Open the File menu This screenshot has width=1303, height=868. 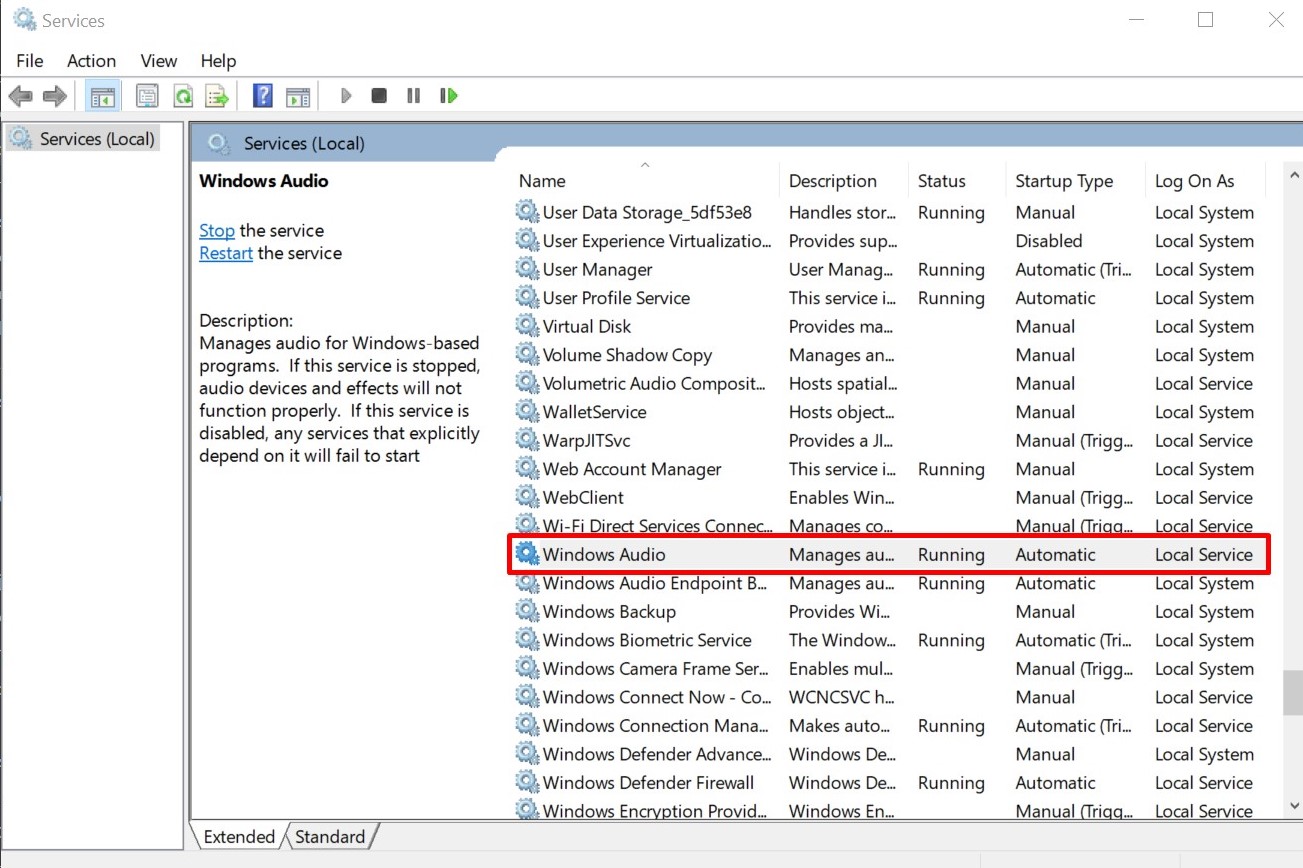30,61
